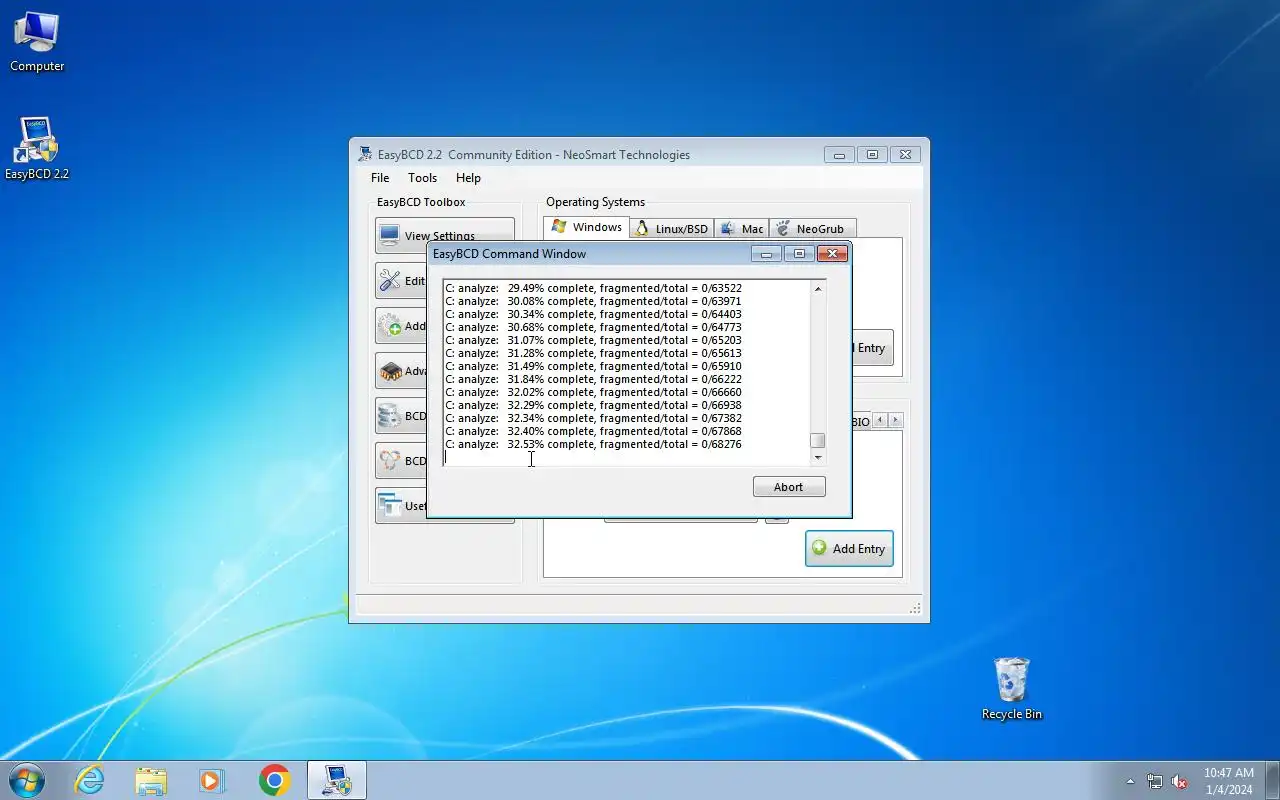
Task: Click the Advanced Settings chip icon
Action: tap(390, 371)
